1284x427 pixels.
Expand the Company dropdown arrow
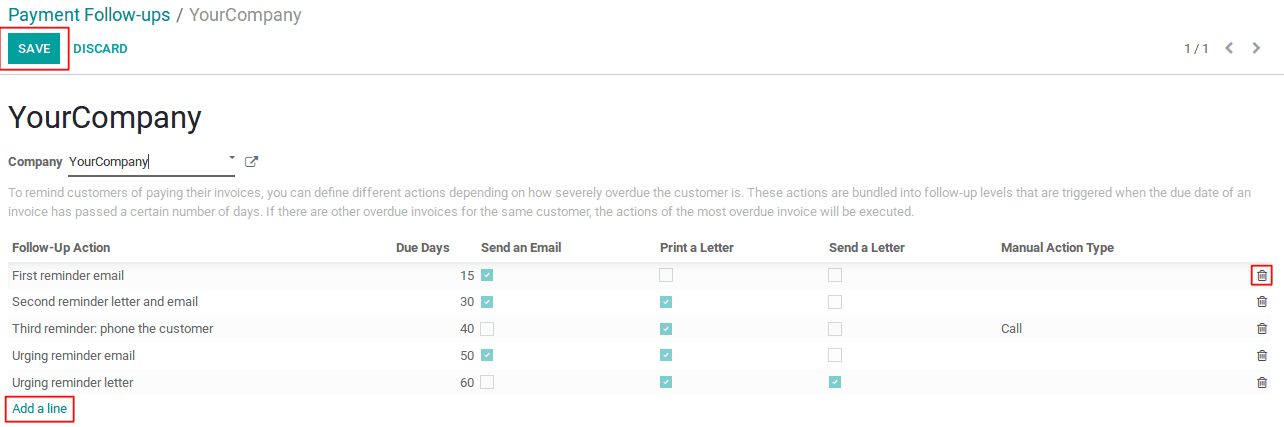(232, 158)
